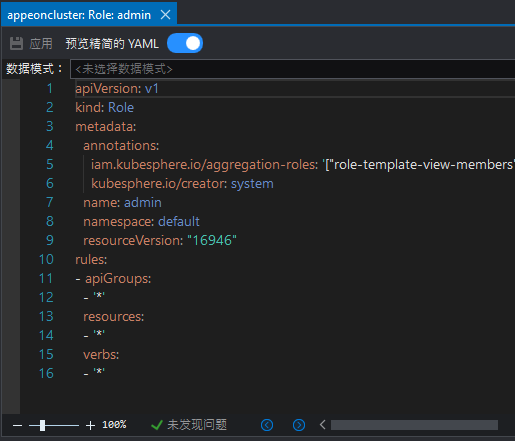515x441 pixels.
Task: Click the admin value on line 7
Action: (143, 203)
